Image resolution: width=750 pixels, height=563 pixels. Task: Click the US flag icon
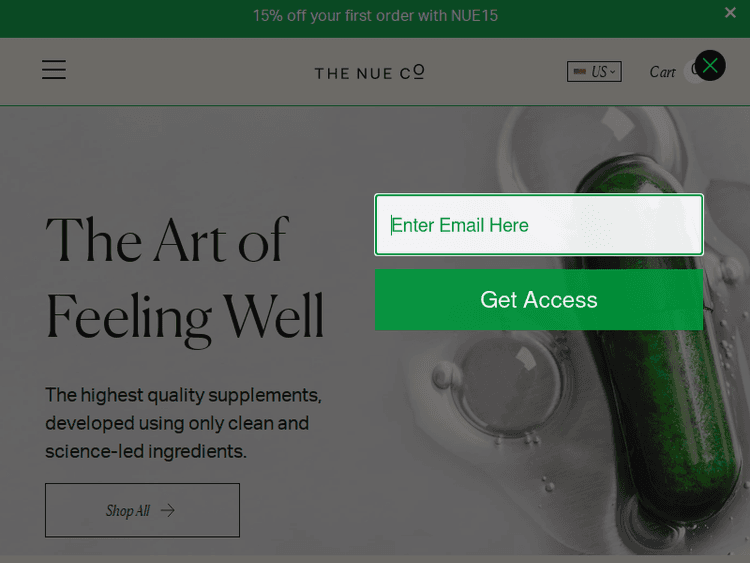point(580,72)
